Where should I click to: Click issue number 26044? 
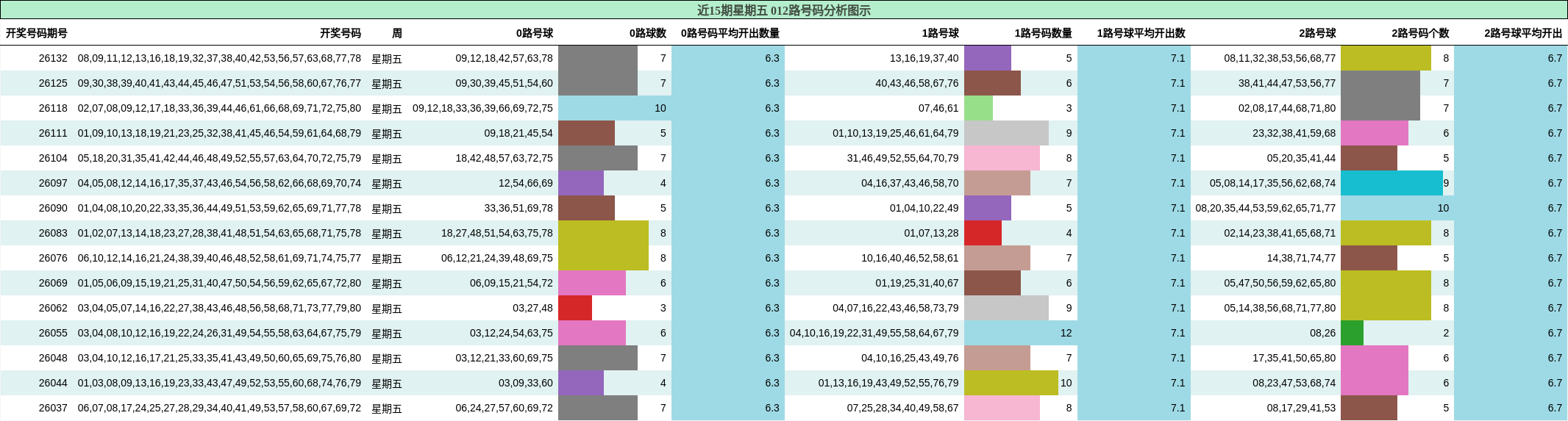pos(53,383)
